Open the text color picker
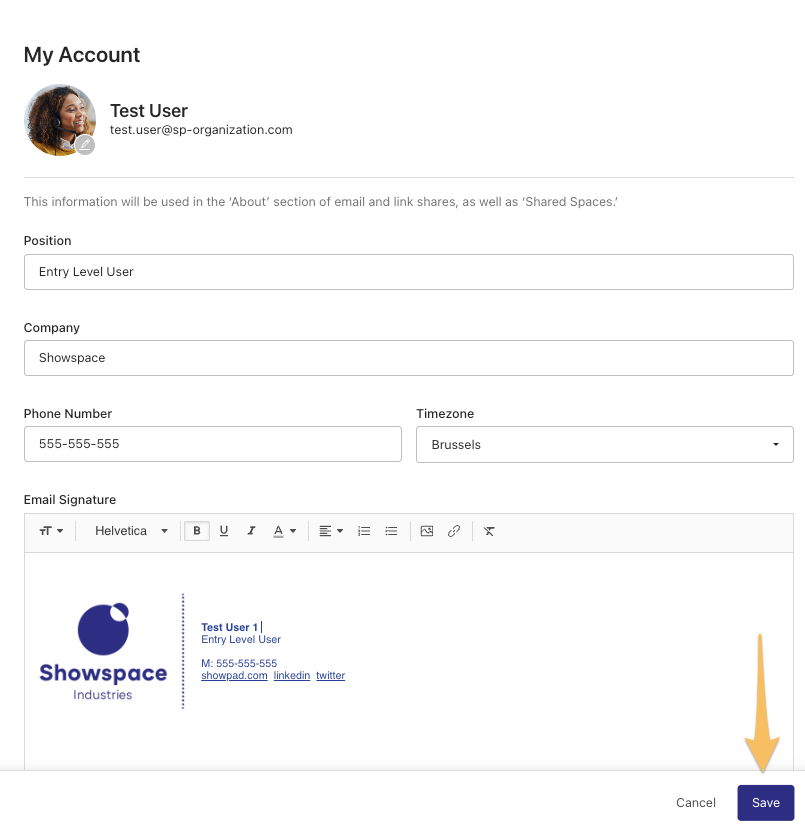The width and height of the screenshot is (805, 827). coord(284,531)
